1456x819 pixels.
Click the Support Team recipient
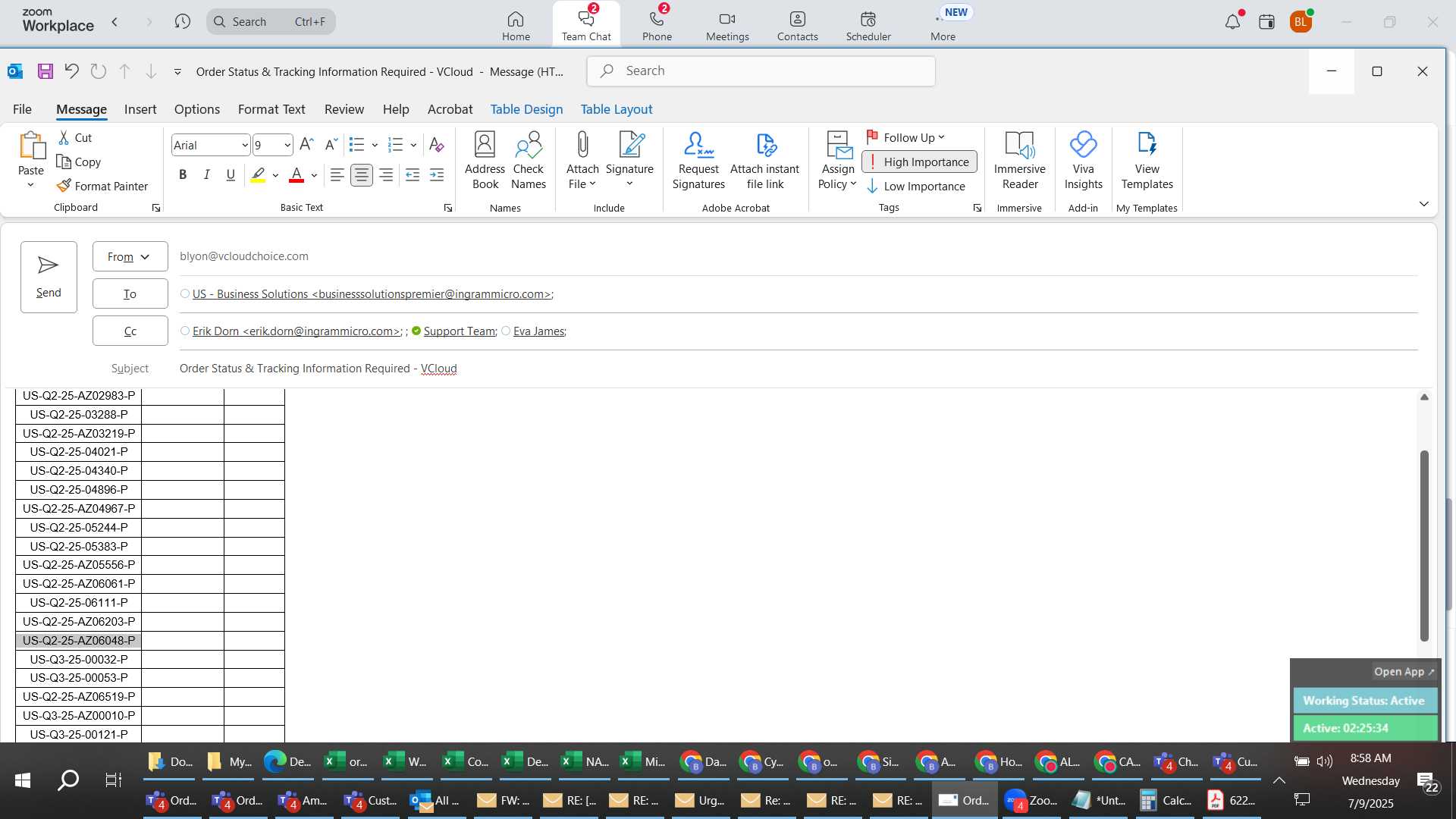click(460, 331)
